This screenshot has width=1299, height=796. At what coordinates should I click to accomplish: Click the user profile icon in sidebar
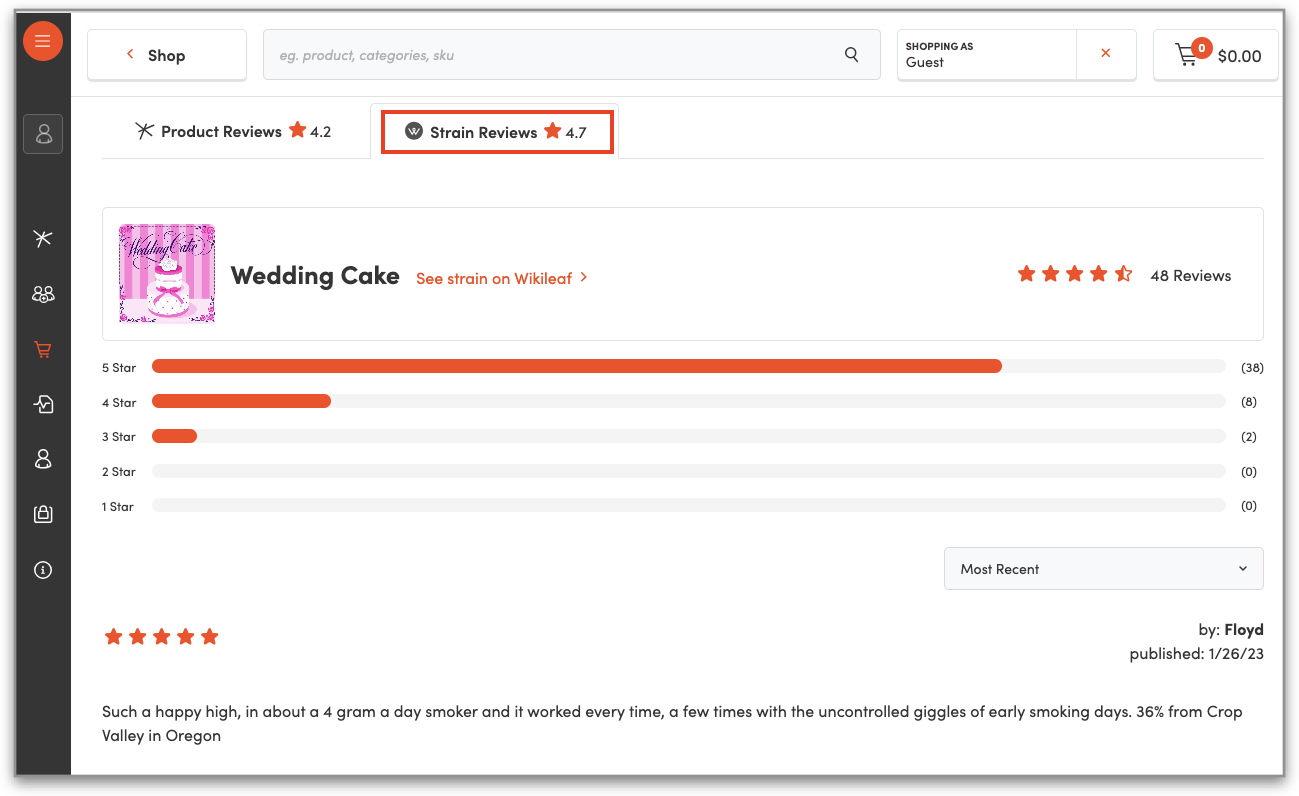click(43, 134)
